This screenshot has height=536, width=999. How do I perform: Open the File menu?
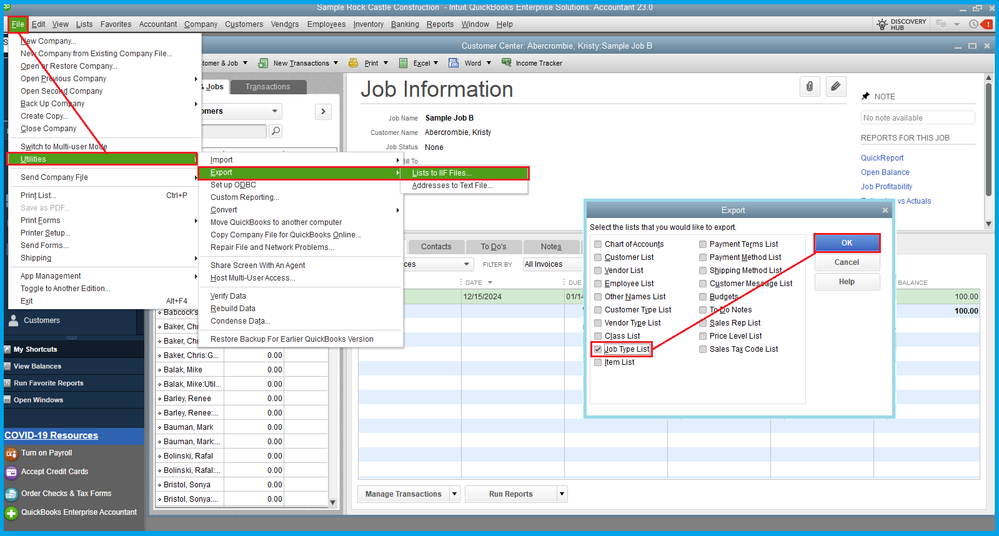[18, 24]
